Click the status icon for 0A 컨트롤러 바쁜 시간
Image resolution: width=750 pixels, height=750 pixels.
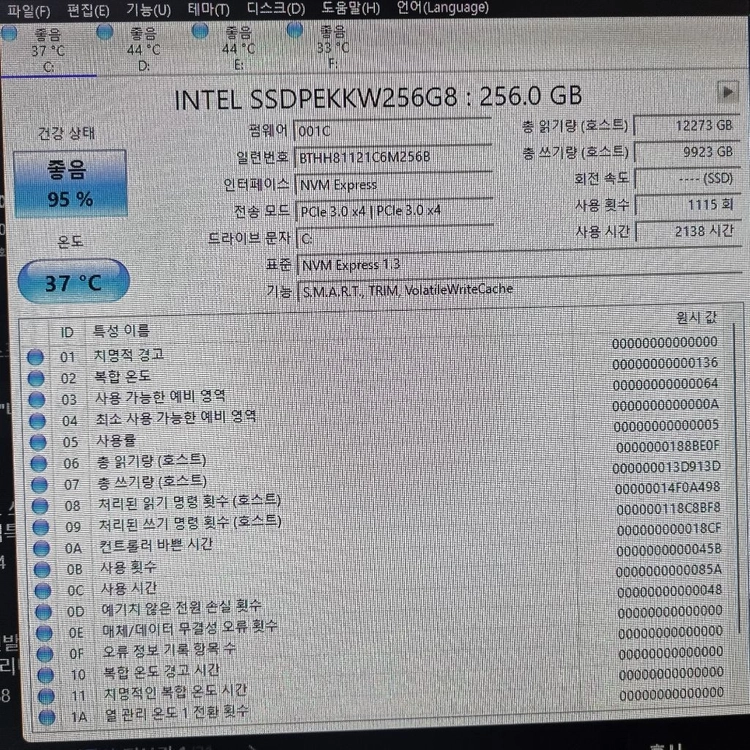41,548
